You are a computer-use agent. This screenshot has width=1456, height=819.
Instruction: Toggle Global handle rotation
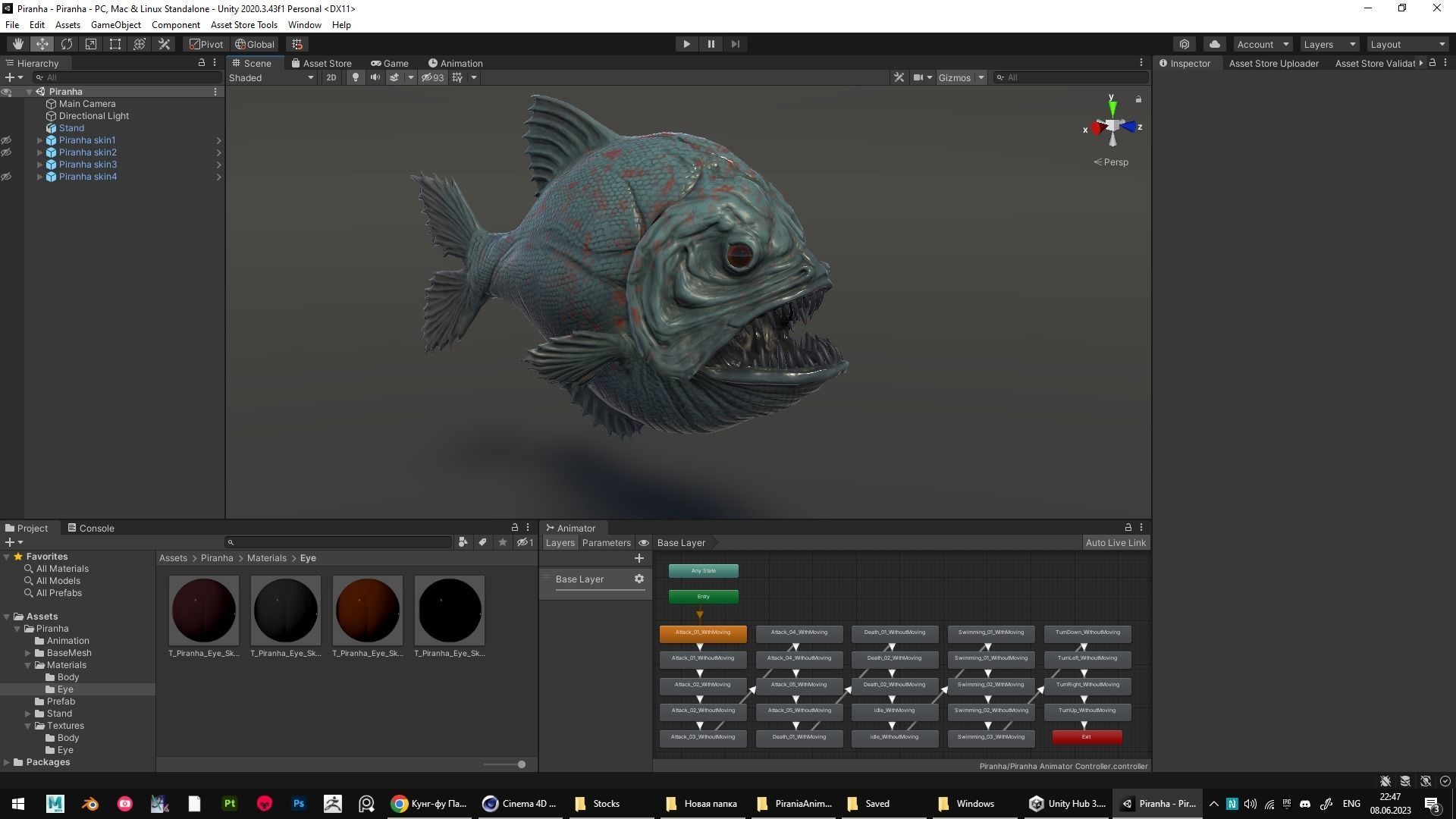[x=255, y=44]
